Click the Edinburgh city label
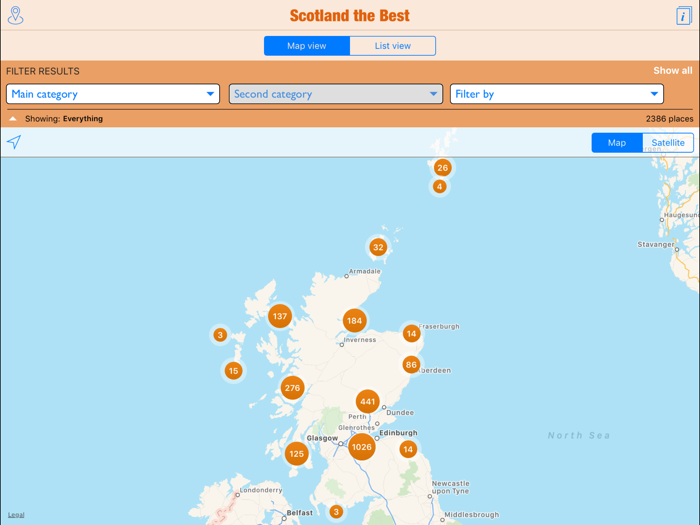Screen dimensions: 700x525 (398, 433)
